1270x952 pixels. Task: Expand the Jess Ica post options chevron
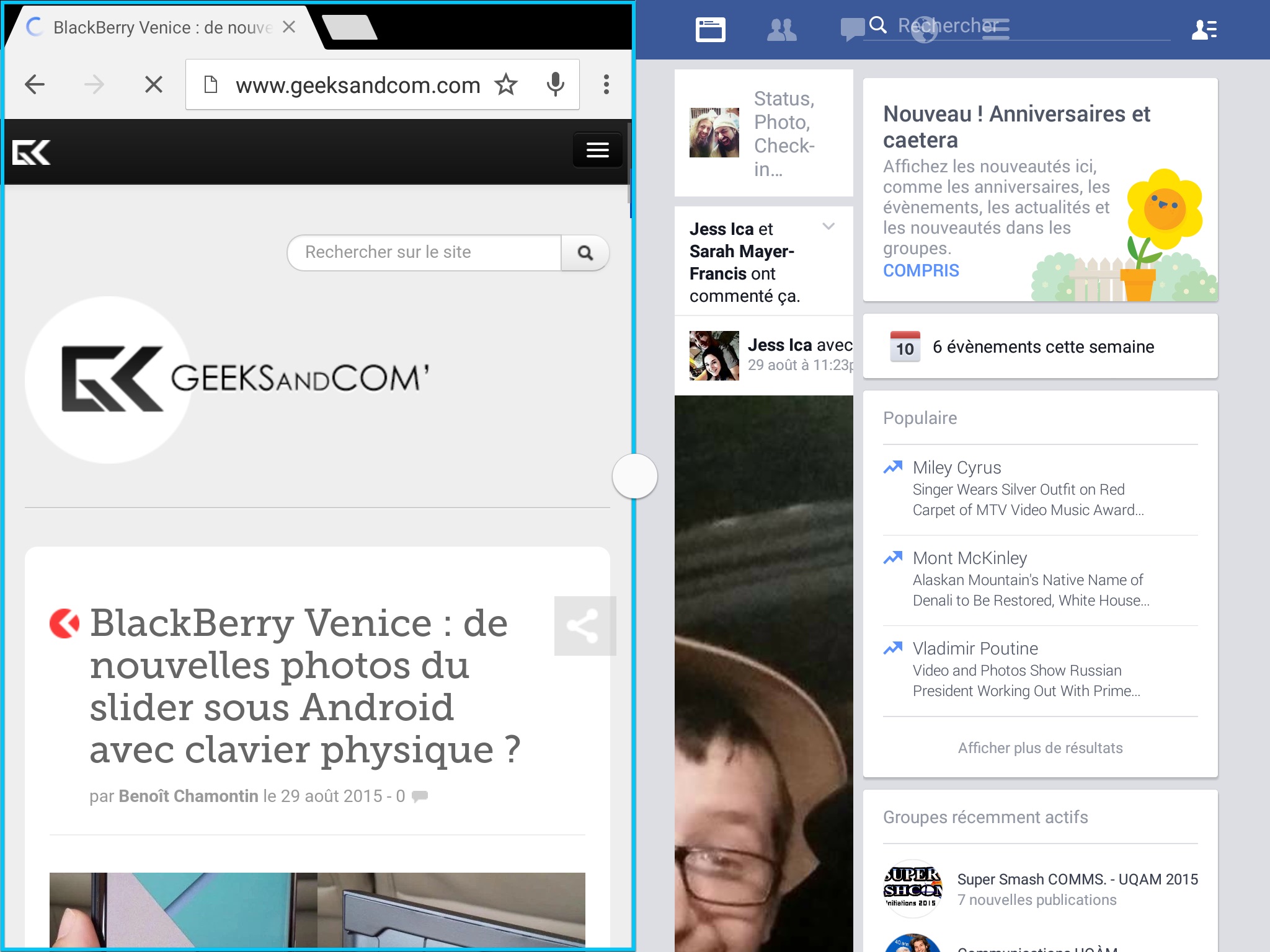[x=828, y=226]
